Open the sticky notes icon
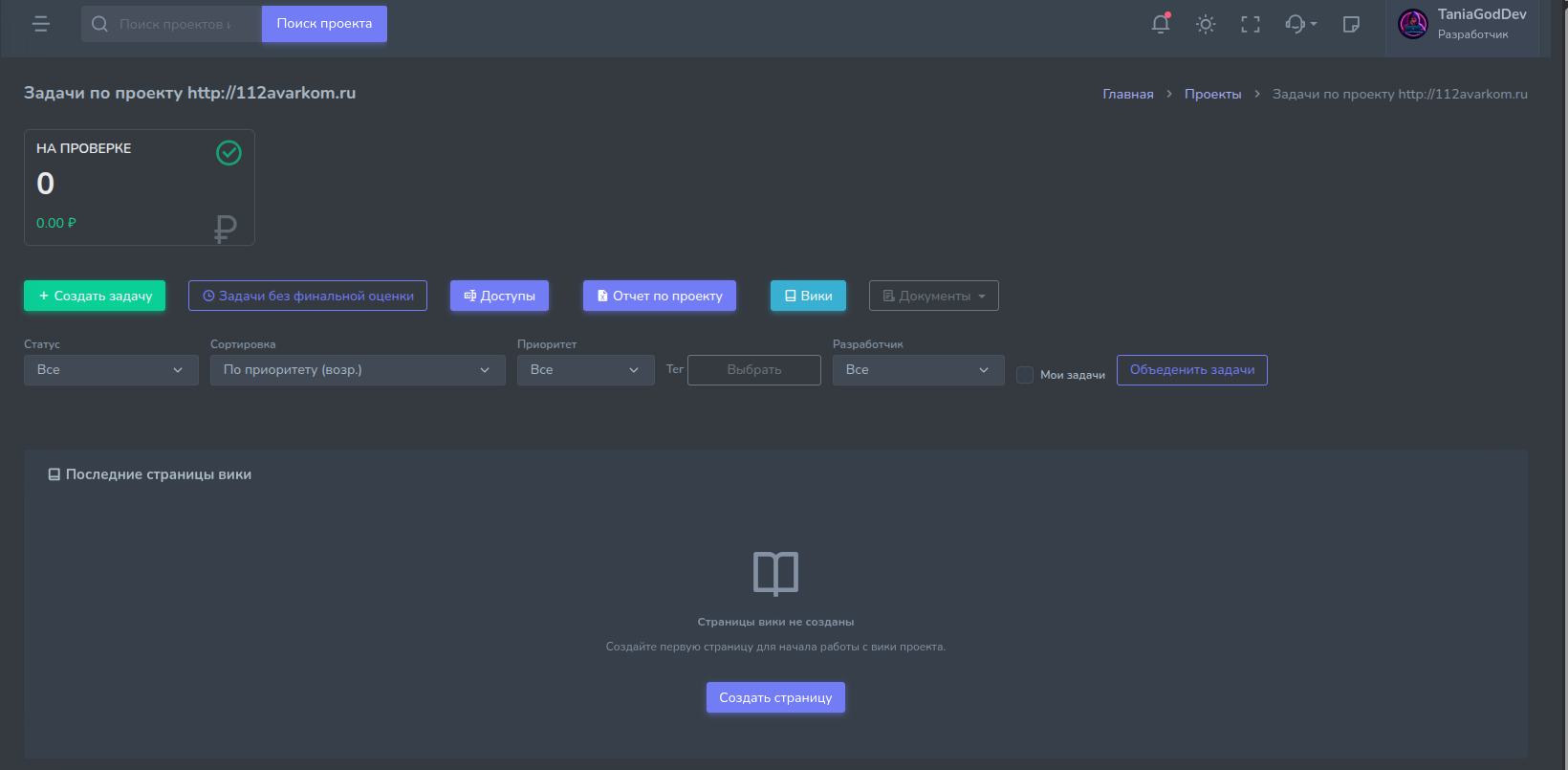 click(x=1351, y=24)
